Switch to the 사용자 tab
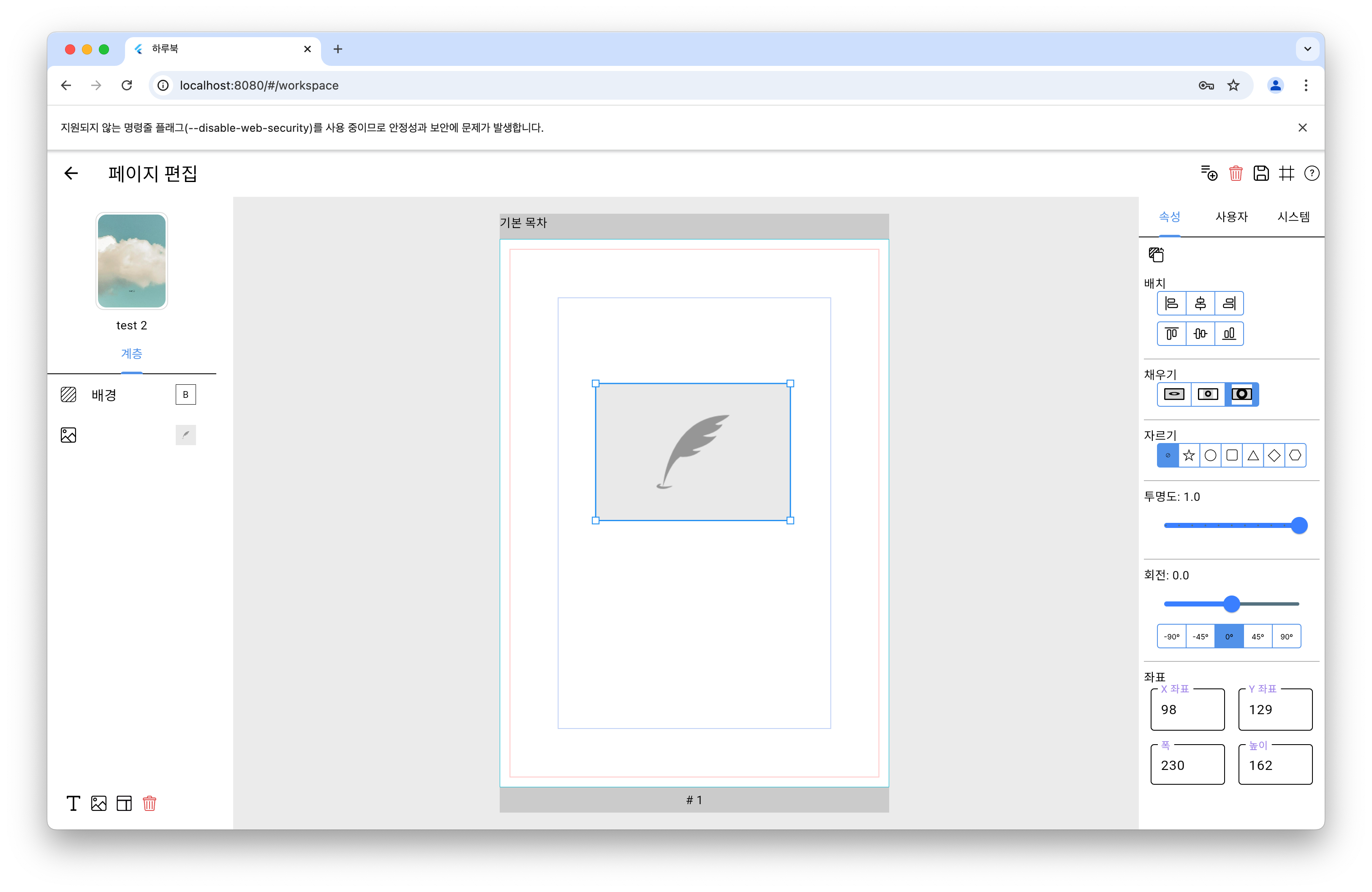 click(1231, 217)
